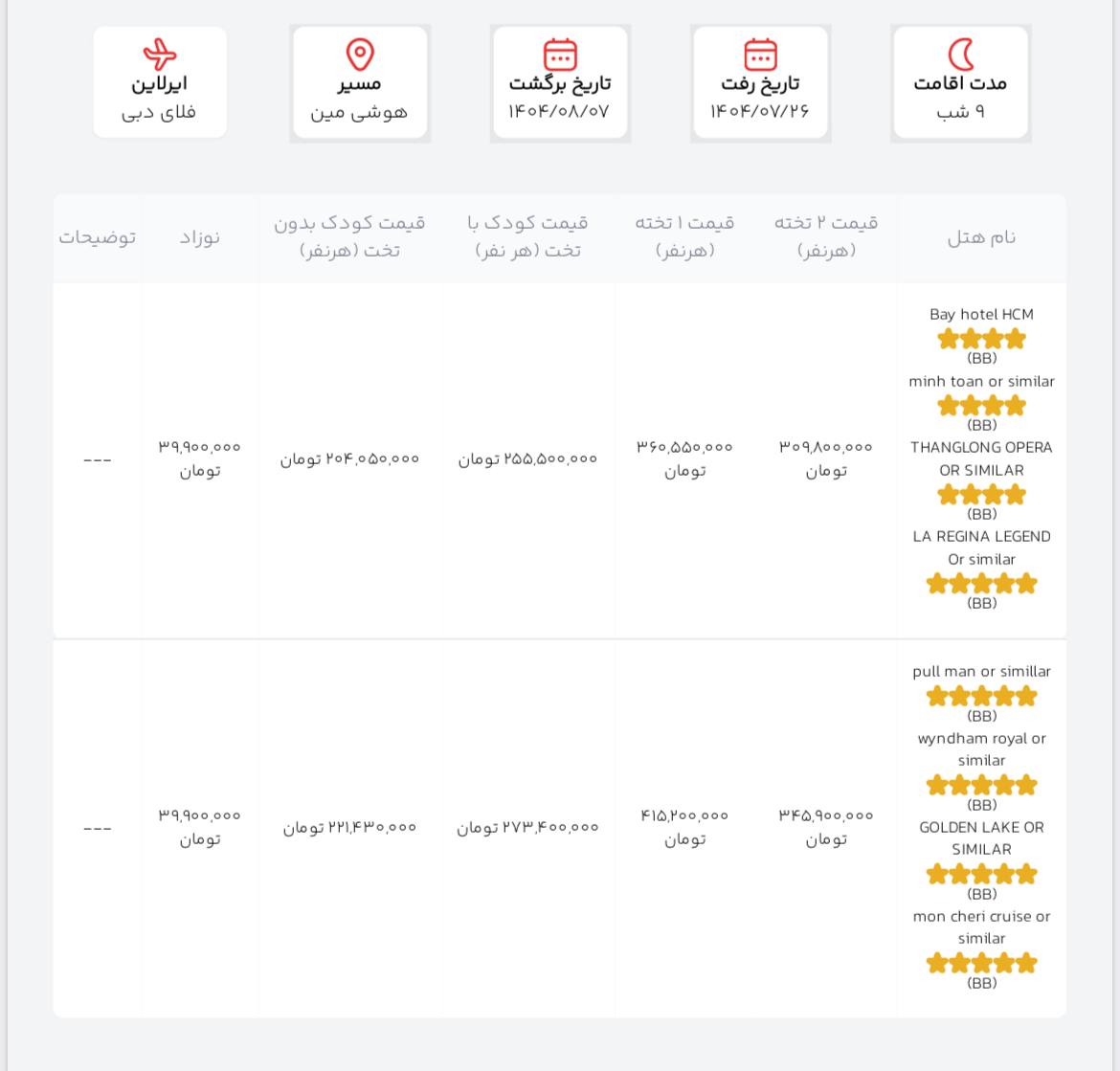Viewport: 1120px width, 1071px height.
Task: Click the infant price in the pull man row
Action: [199, 827]
